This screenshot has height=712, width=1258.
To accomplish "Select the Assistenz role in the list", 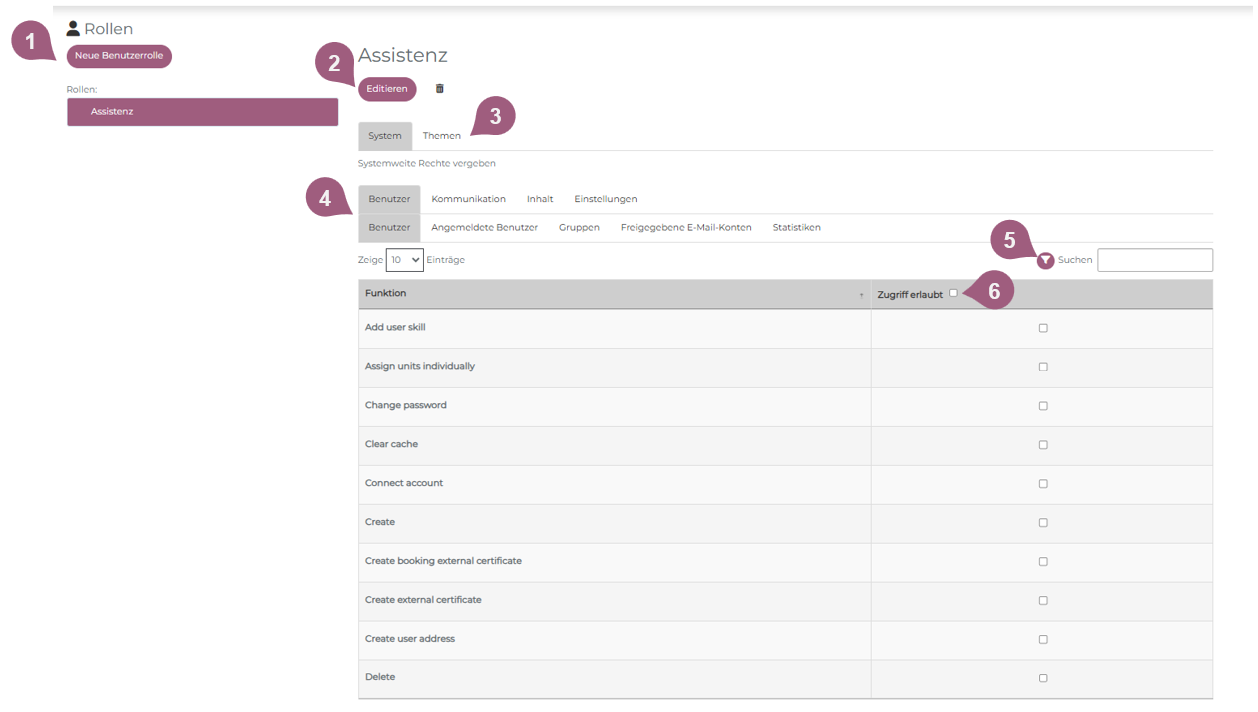I will pyautogui.click(x=202, y=112).
